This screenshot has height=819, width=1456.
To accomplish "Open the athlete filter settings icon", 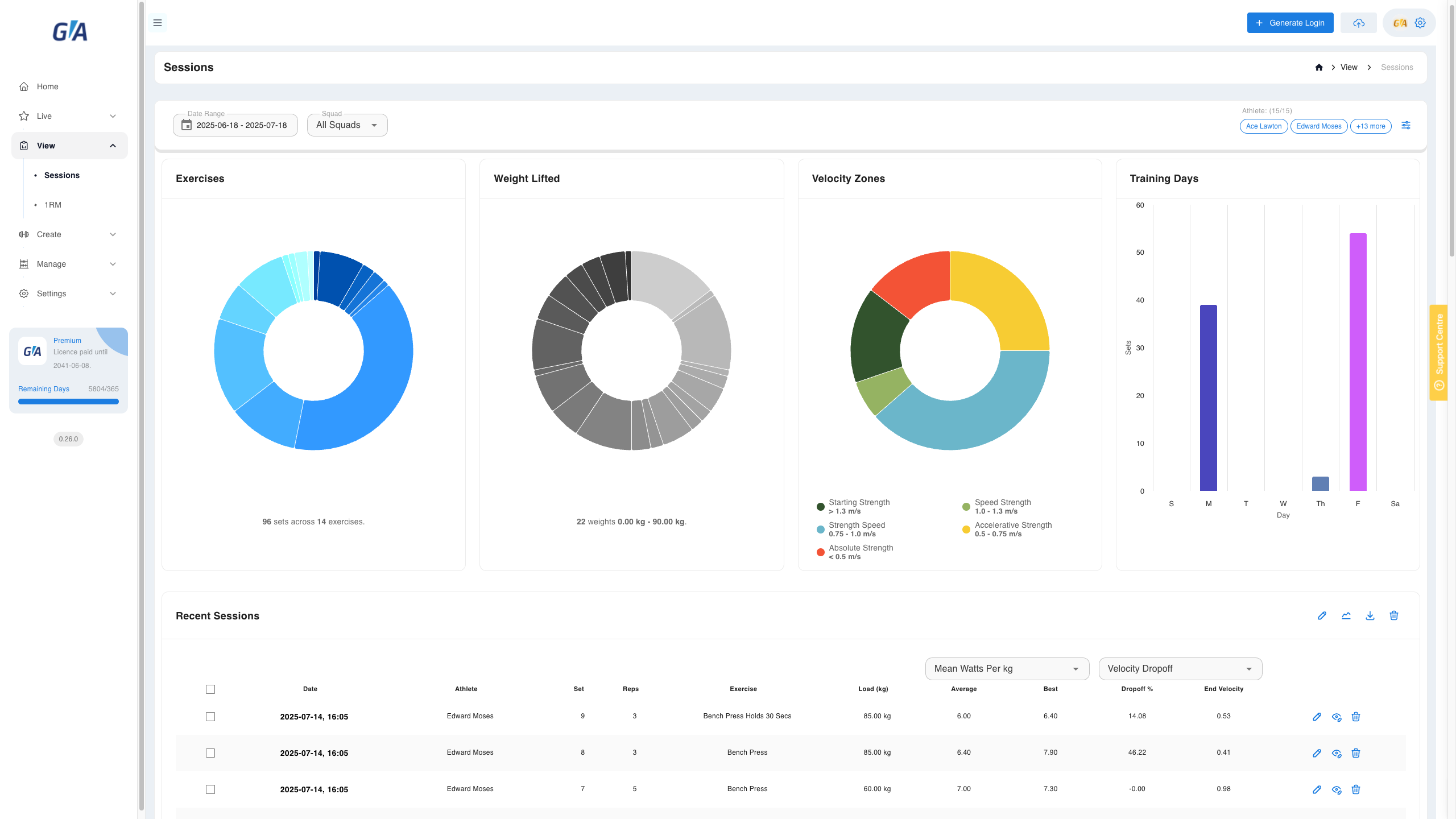I will tap(1406, 125).
